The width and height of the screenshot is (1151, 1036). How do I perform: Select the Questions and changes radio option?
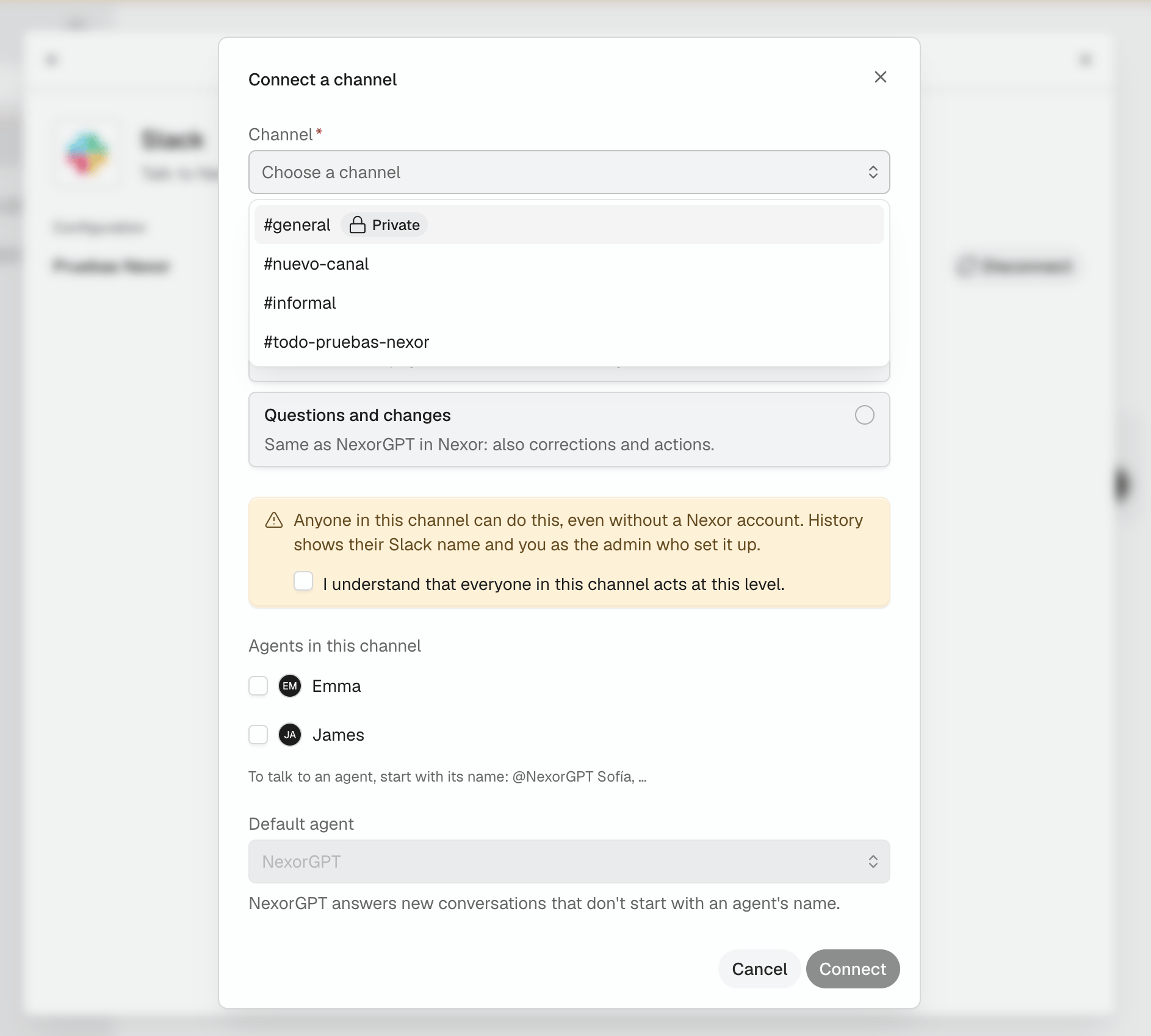[x=864, y=415]
